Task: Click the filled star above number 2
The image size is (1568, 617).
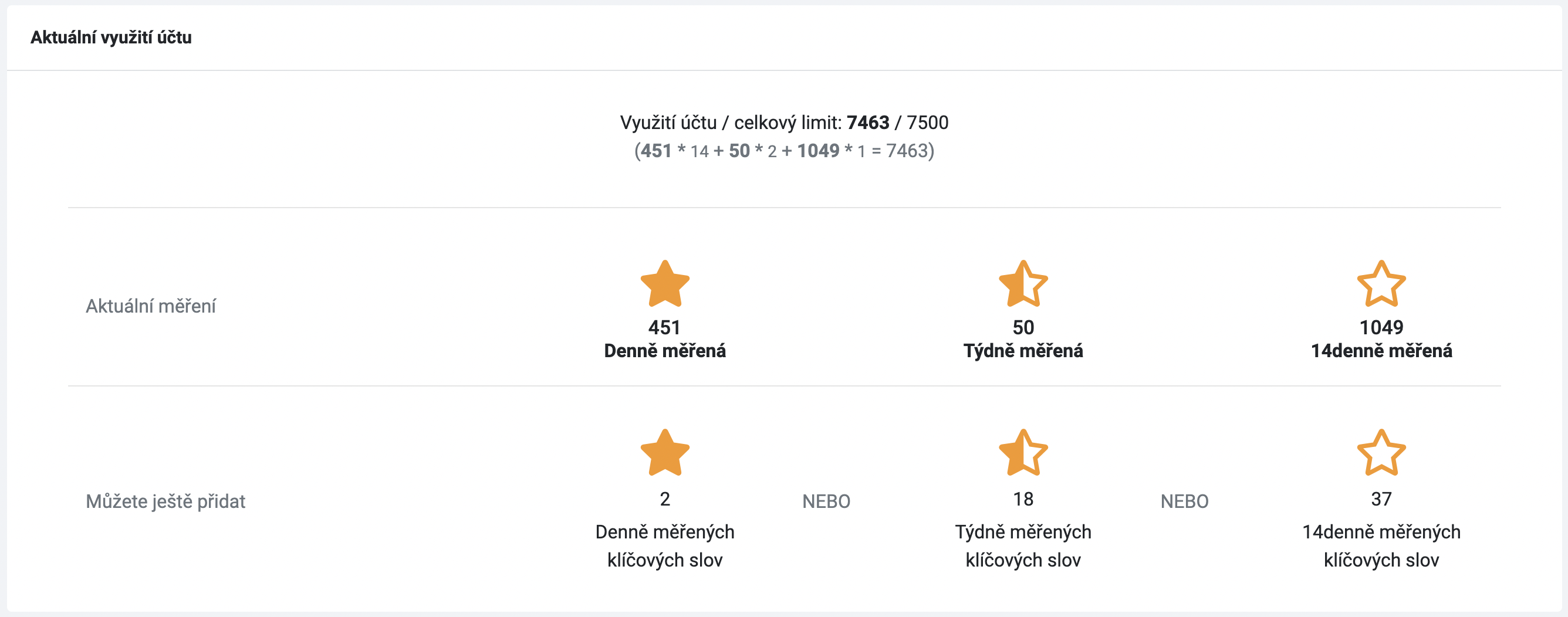Action: [665, 452]
